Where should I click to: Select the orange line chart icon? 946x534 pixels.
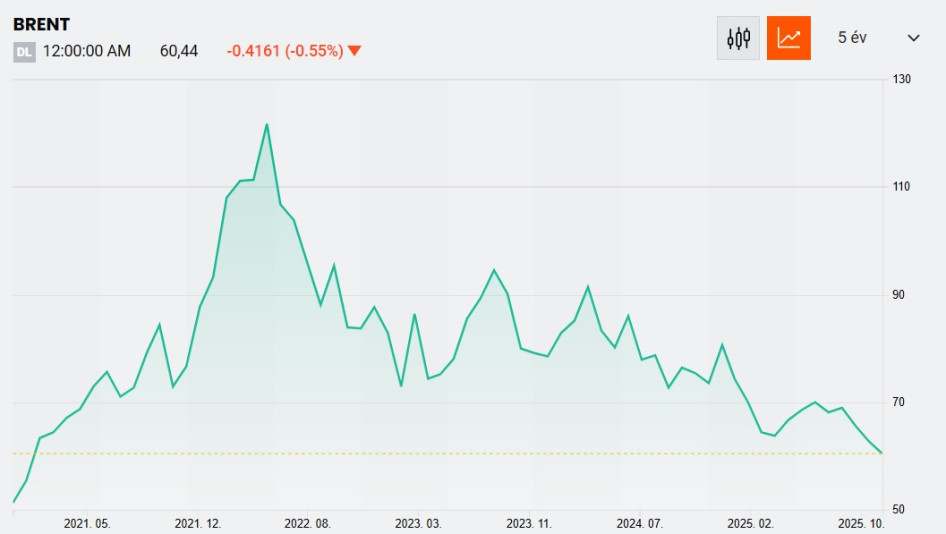789,38
